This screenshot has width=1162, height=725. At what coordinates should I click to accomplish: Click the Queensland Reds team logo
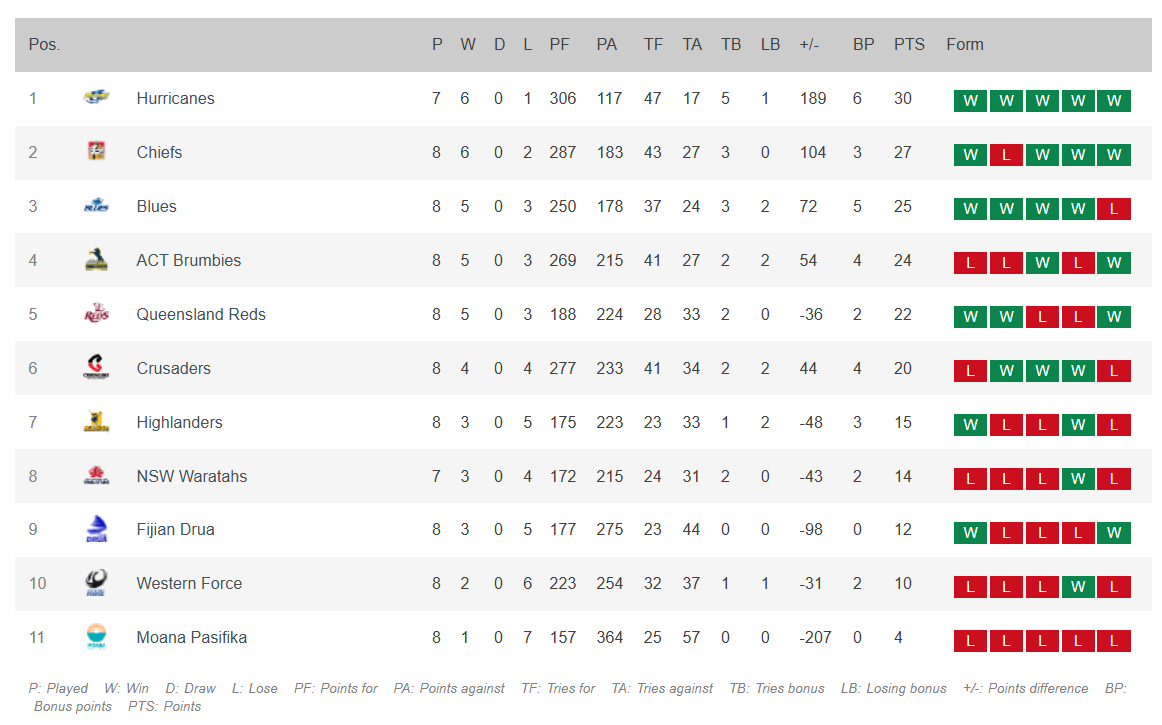(96, 314)
